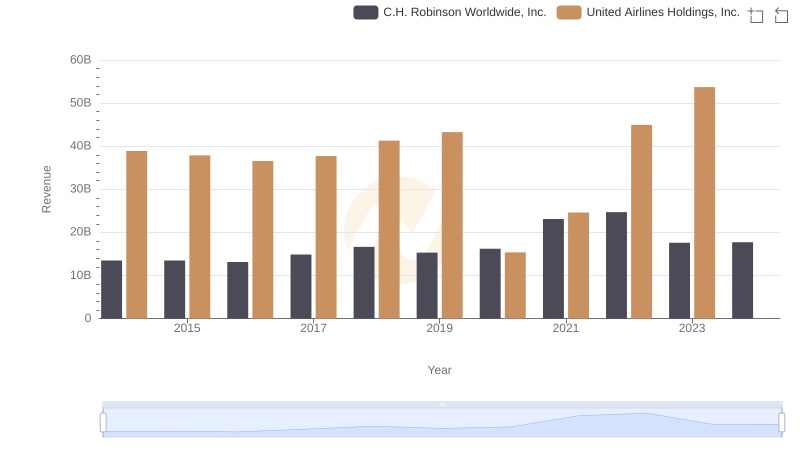
Task: Select C.H. Robinson 2015 revenue bar
Action: point(174,290)
